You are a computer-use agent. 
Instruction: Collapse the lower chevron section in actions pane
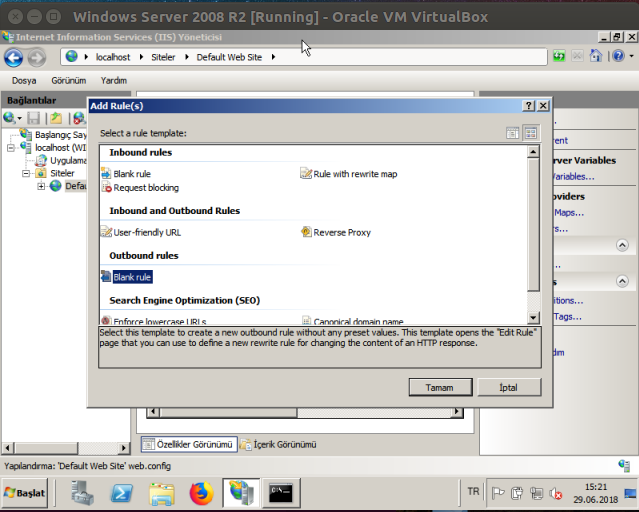click(622, 281)
